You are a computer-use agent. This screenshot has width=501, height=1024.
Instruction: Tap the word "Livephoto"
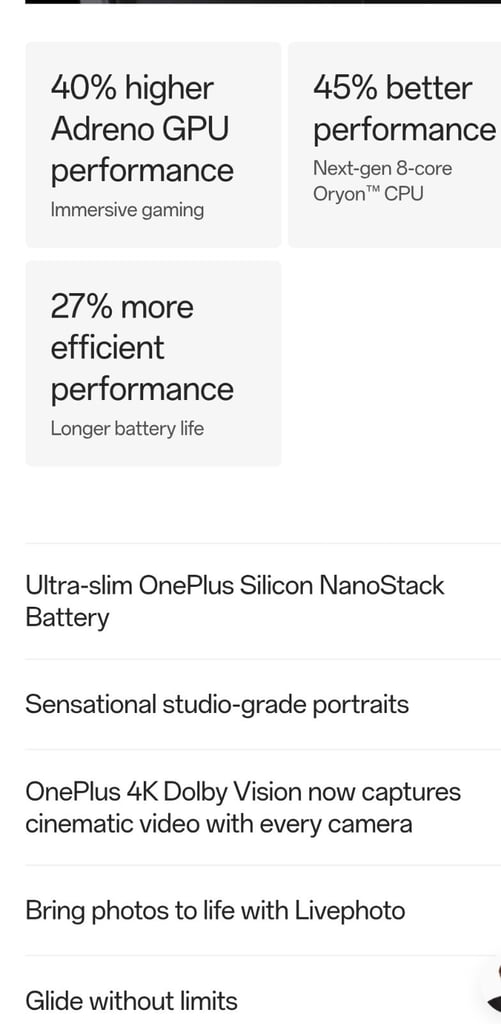tap(350, 910)
